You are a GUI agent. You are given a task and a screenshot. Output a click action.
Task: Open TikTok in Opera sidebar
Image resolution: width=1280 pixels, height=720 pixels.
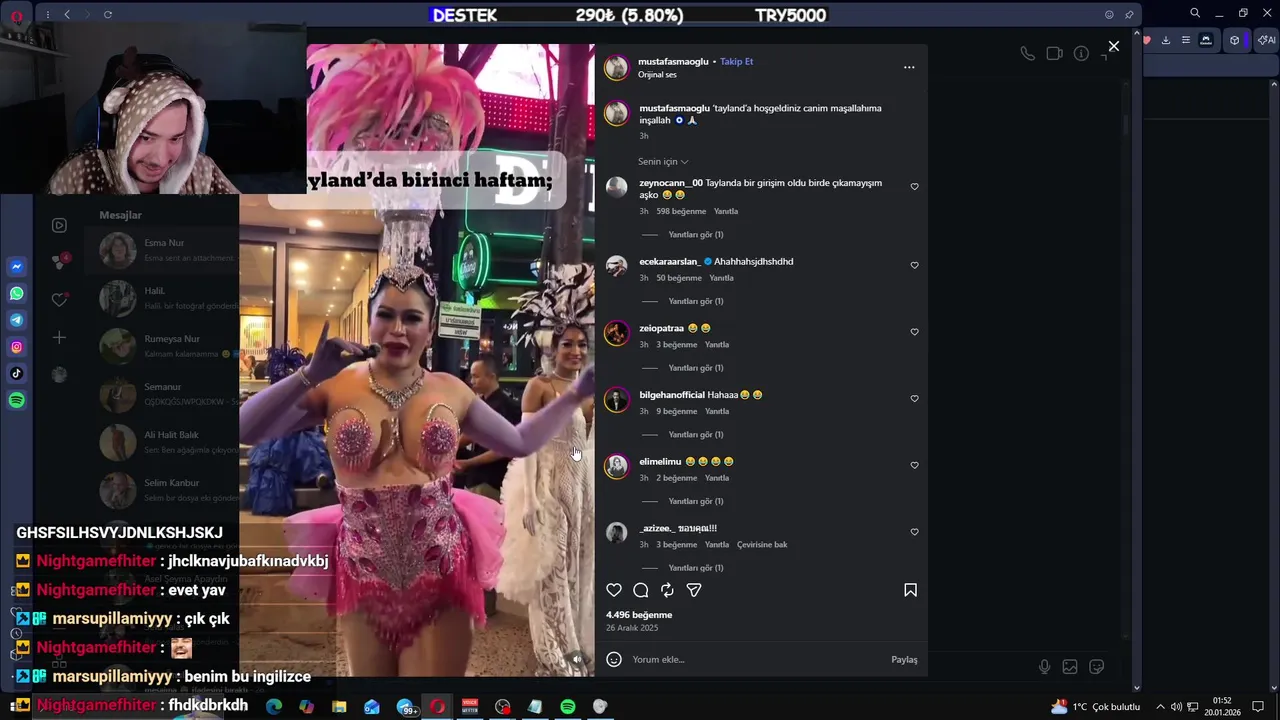pyautogui.click(x=17, y=374)
